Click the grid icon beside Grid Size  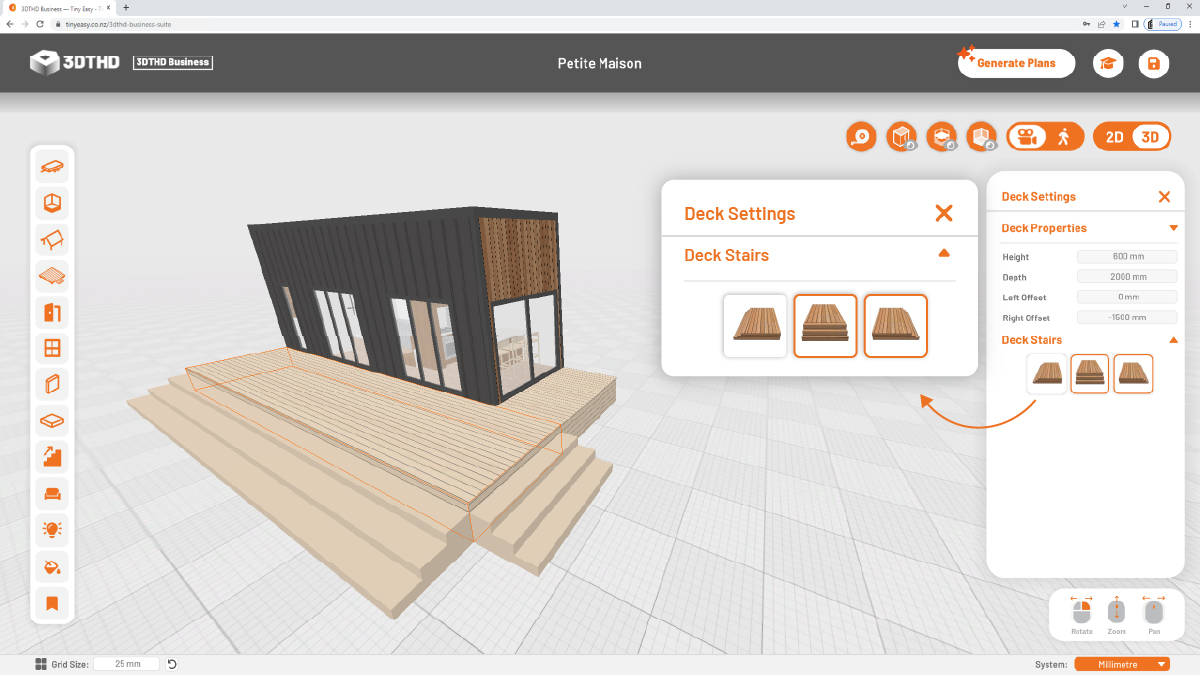coord(41,664)
